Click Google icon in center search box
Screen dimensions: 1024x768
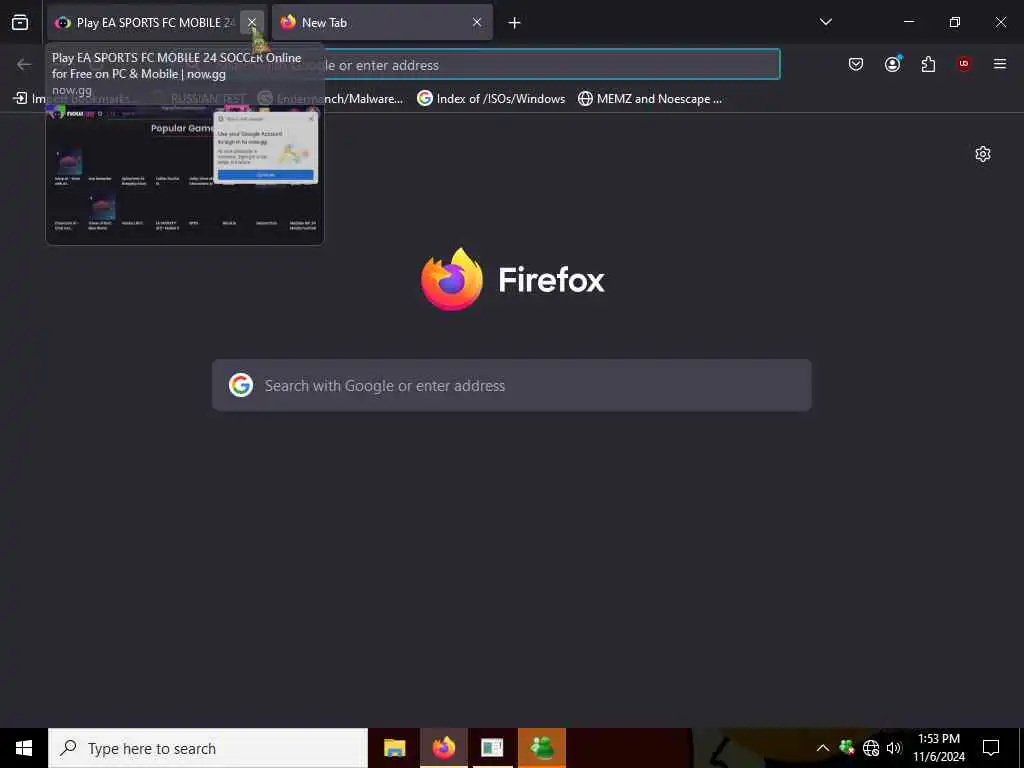coord(241,385)
